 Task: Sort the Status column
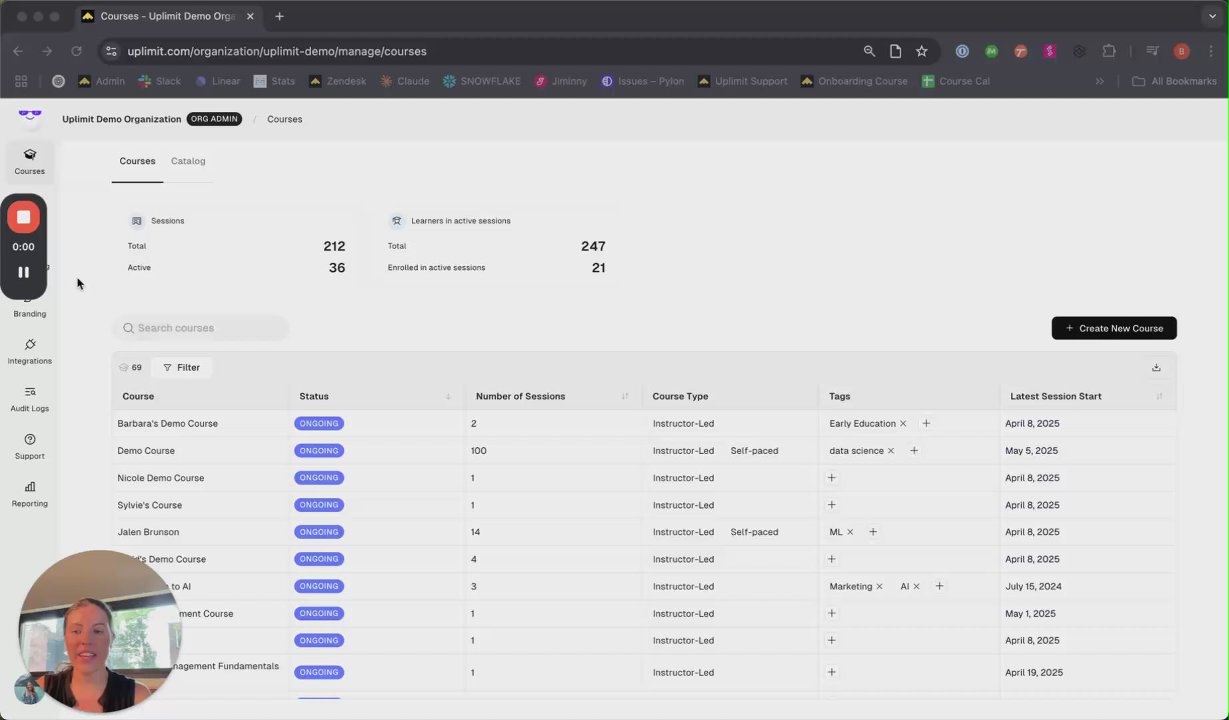448,397
